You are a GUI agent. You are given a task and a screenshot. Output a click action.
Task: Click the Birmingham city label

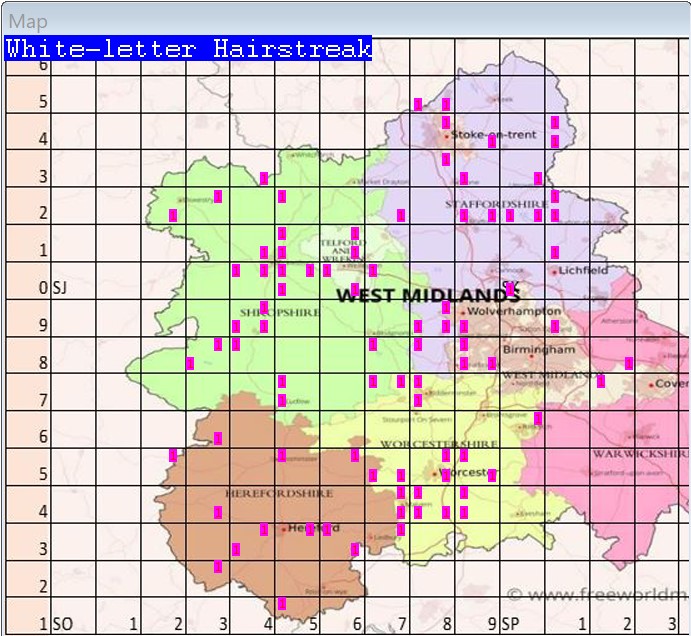(539, 350)
